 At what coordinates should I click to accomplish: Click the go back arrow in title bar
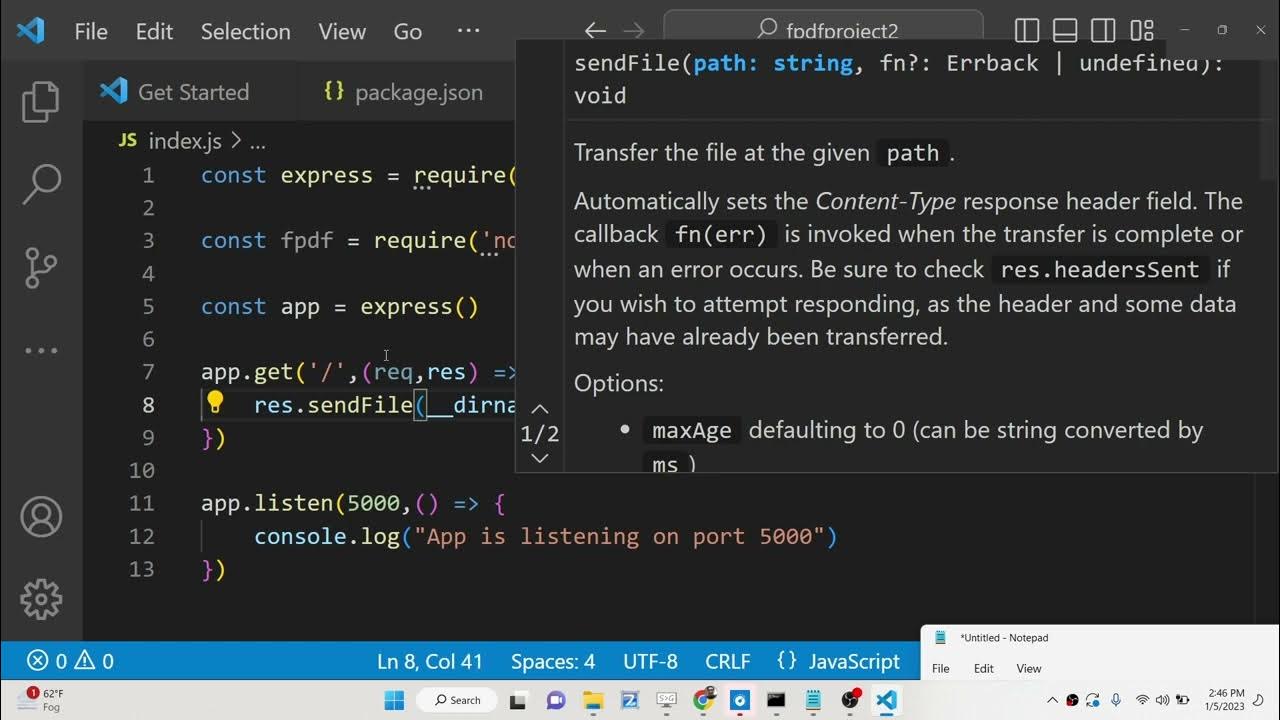595,31
